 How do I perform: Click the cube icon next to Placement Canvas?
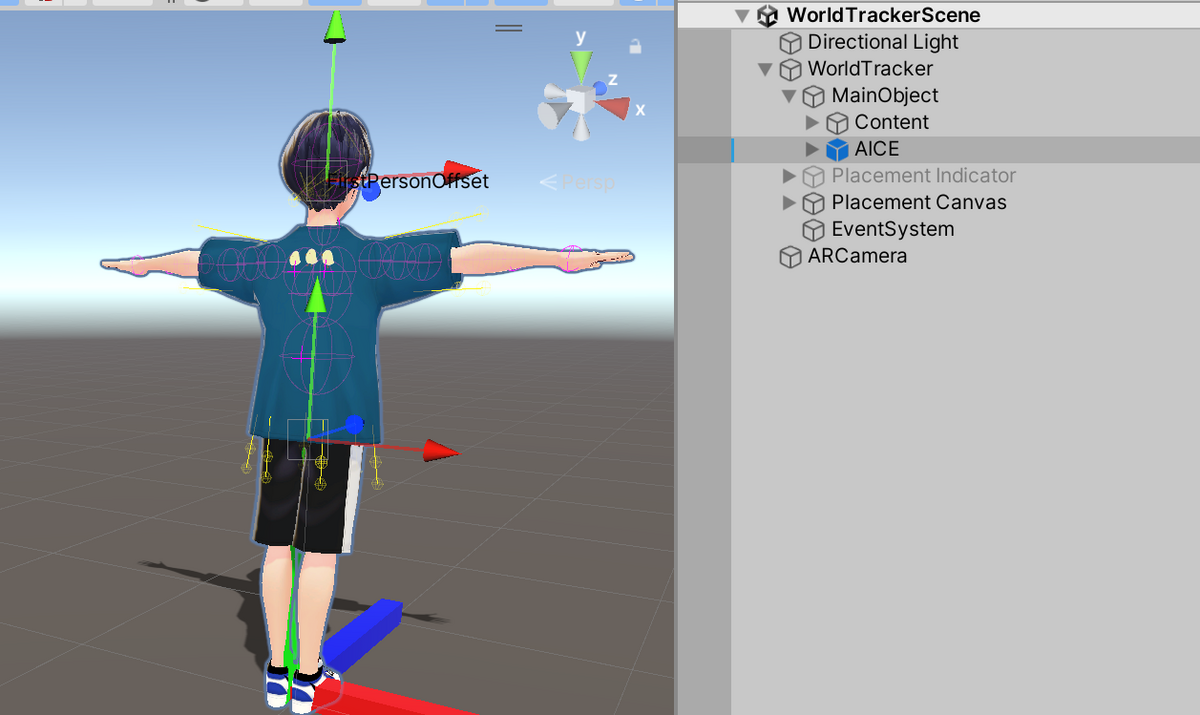pyautogui.click(x=813, y=202)
